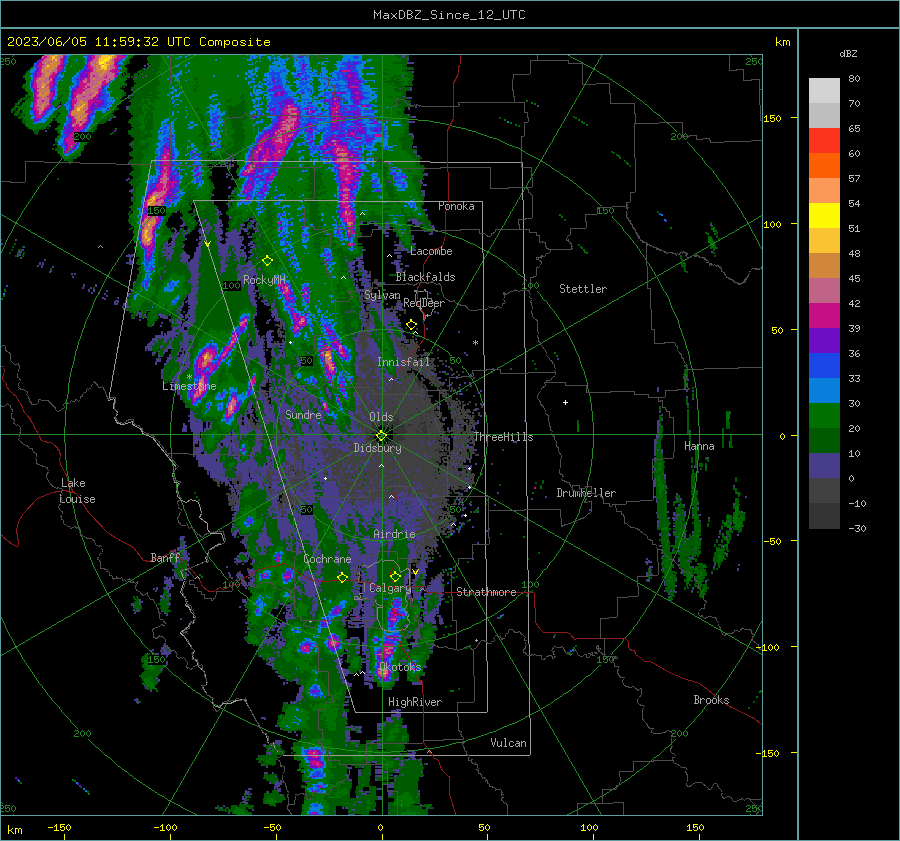Select the radar center diamond at Olds

pos(381,435)
